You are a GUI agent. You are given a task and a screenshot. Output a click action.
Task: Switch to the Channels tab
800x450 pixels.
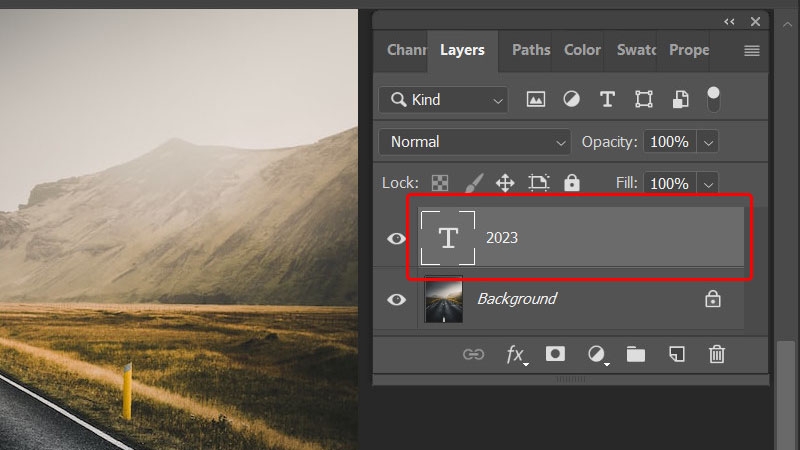(x=406, y=50)
